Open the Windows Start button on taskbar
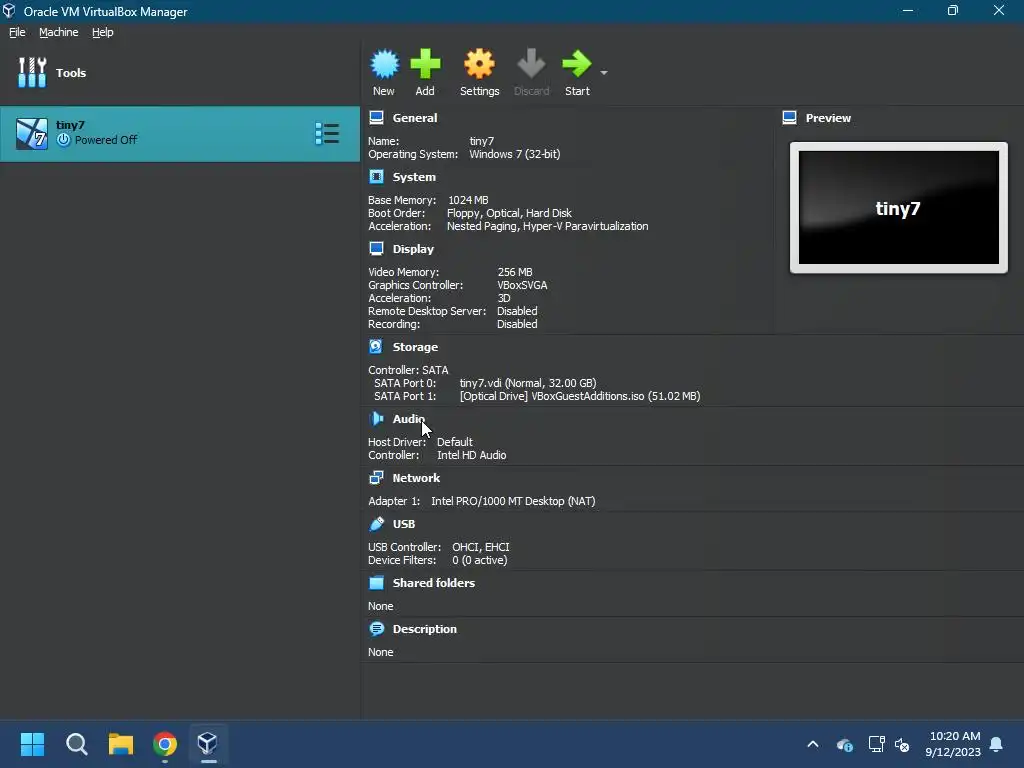Image resolution: width=1024 pixels, height=768 pixels. click(32, 744)
